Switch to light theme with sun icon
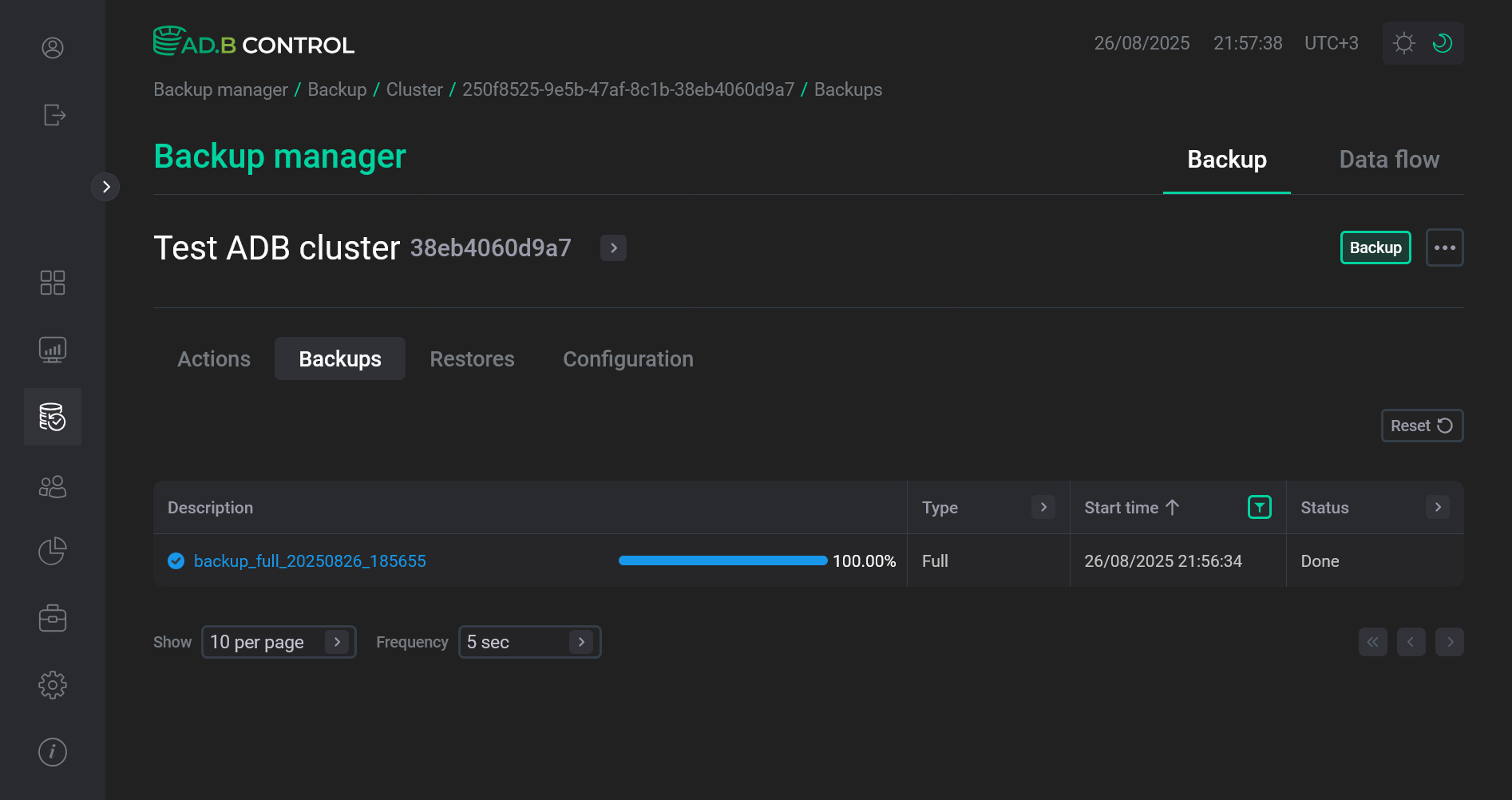This screenshot has height=800, width=1512. [x=1403, y=42]
